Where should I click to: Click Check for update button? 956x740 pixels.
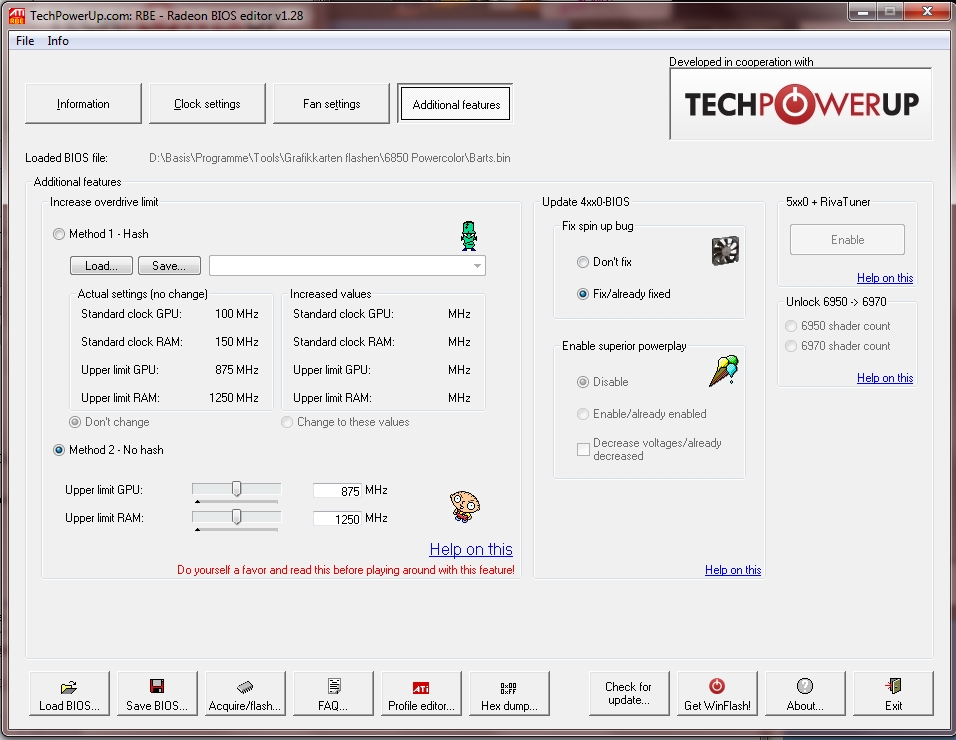(629, 693)
